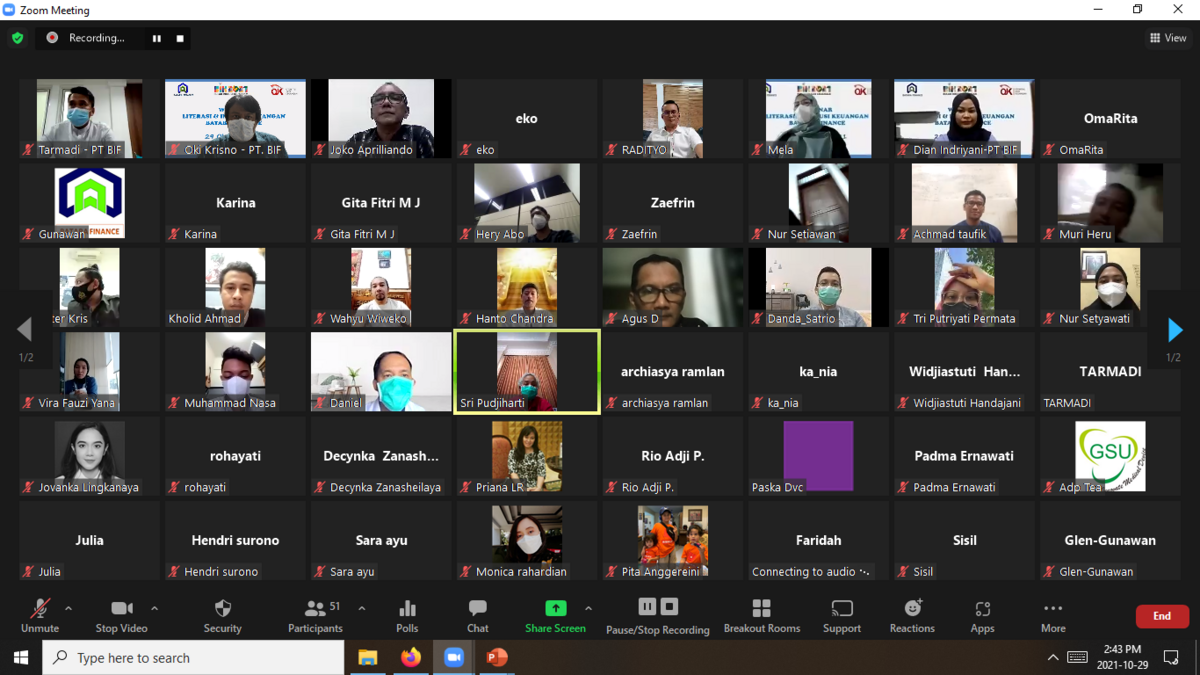The height and width of the screenshot is (675, 1200).
Task: Open the Polls icon
Action: [x=407, y=615]
